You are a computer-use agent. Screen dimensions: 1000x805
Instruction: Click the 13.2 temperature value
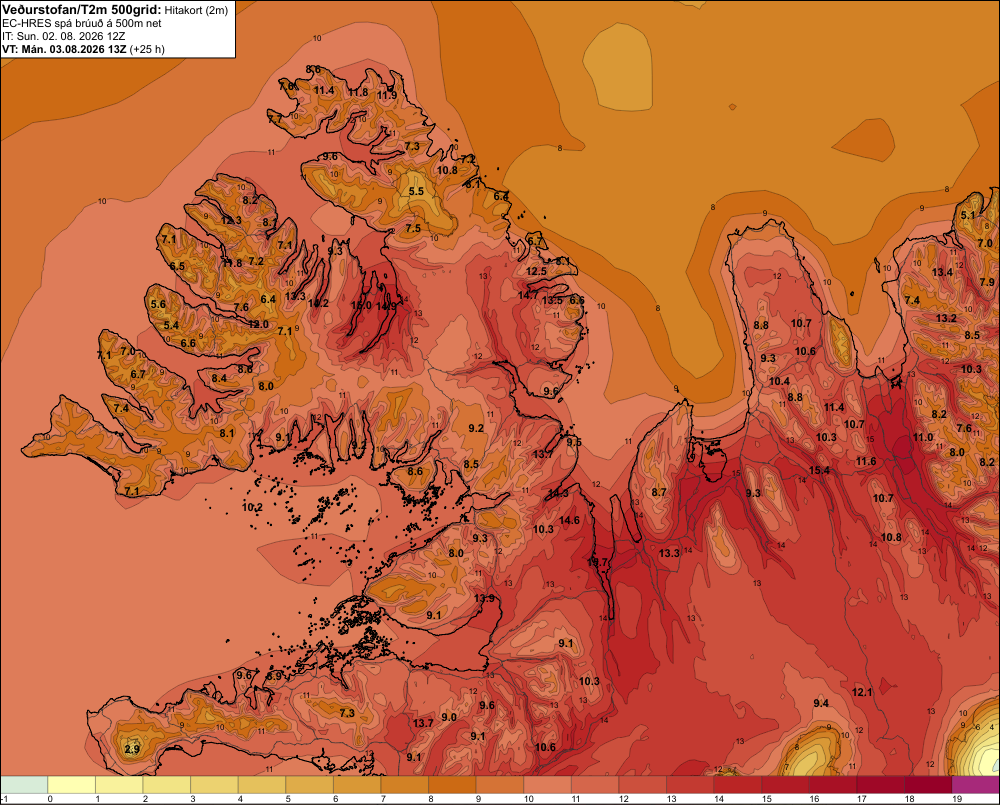(946, 318)
